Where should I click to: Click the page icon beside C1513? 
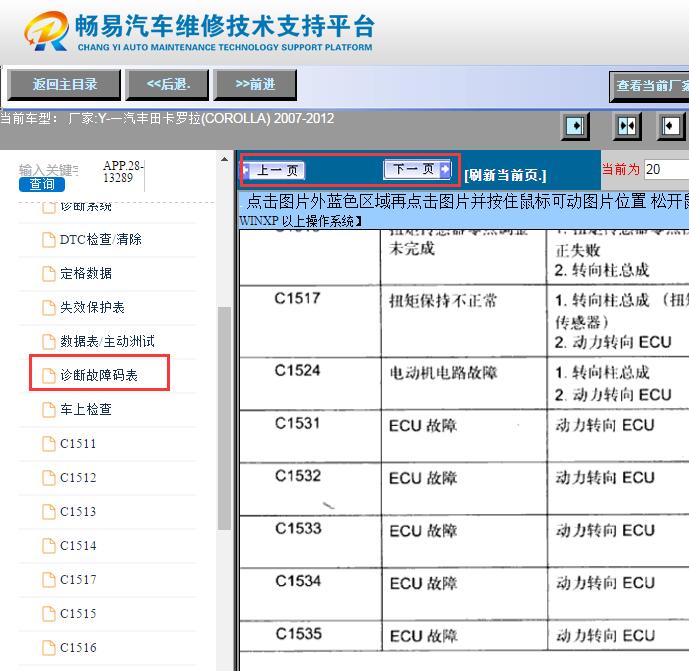(48, 512)
